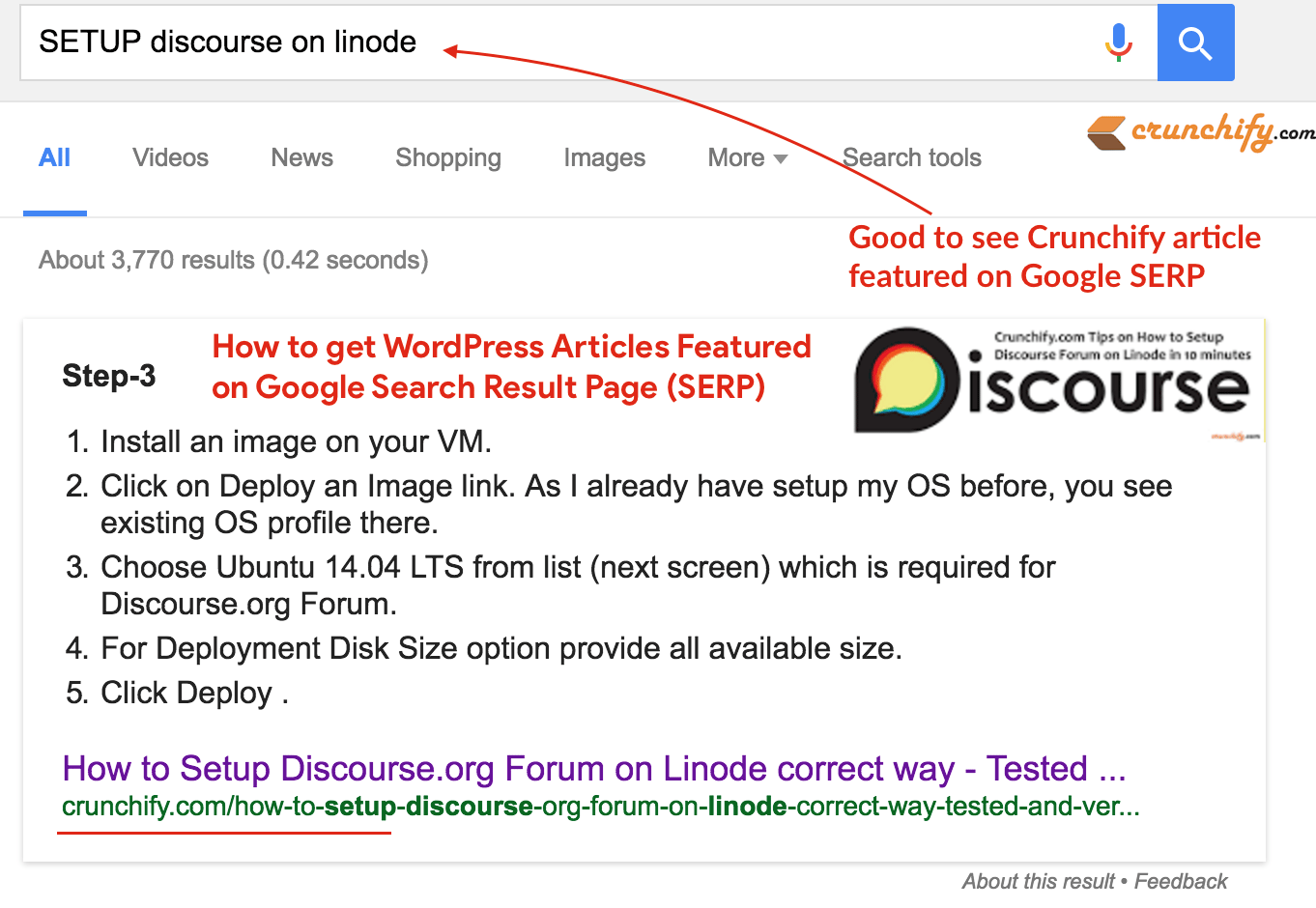The height and width of the screenshot is (908, 1316).
Task: Open Search tools options
Action: tap(912, 157)
